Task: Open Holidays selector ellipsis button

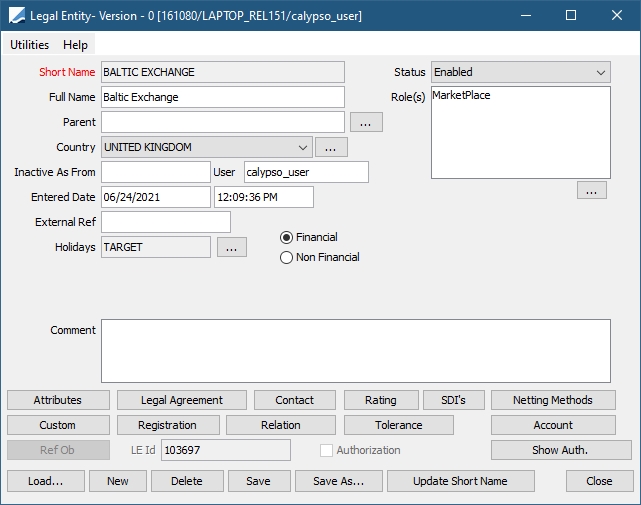Action: tap(232, 247)
